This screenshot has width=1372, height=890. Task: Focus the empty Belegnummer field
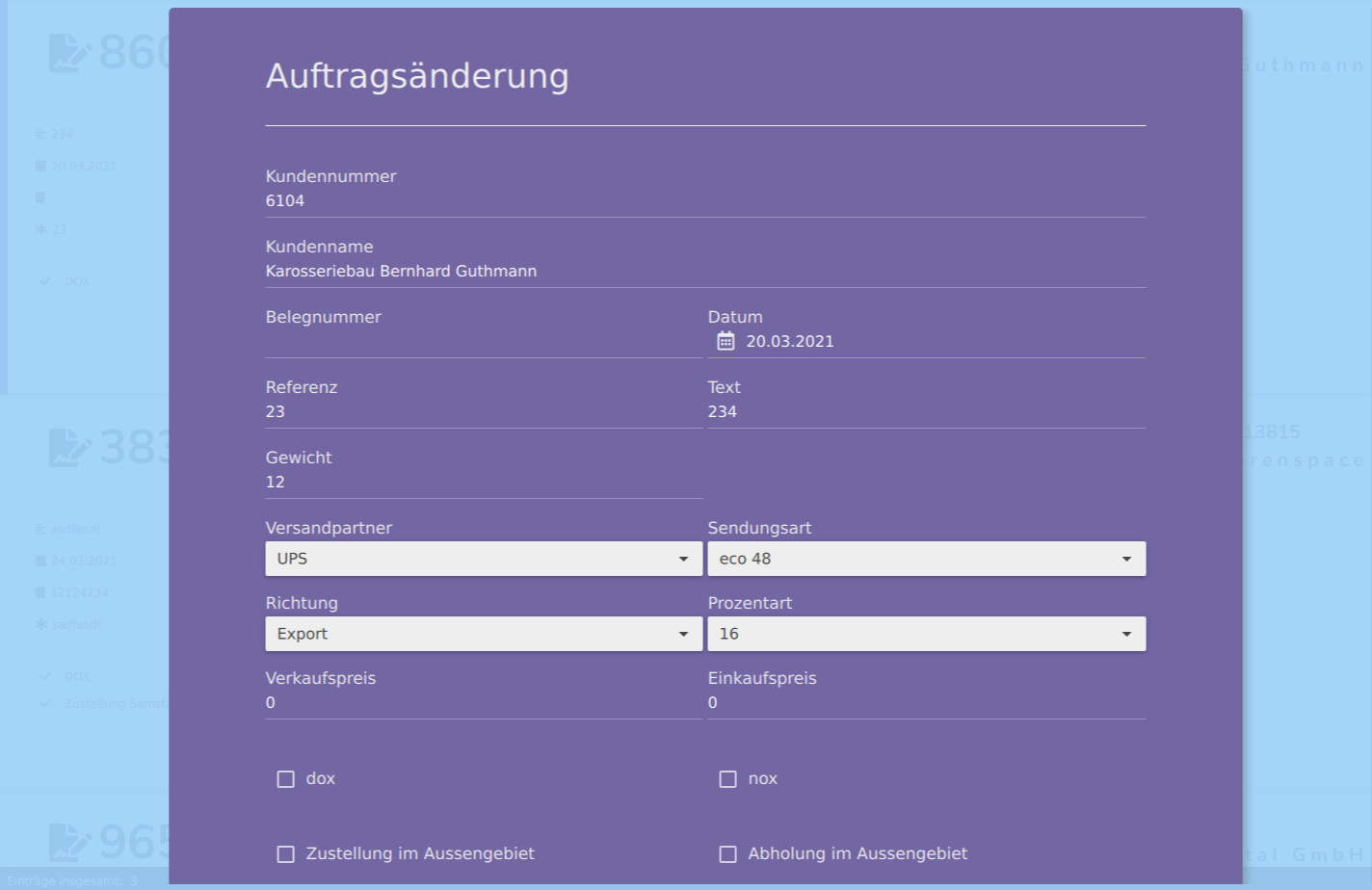(483, 342)
